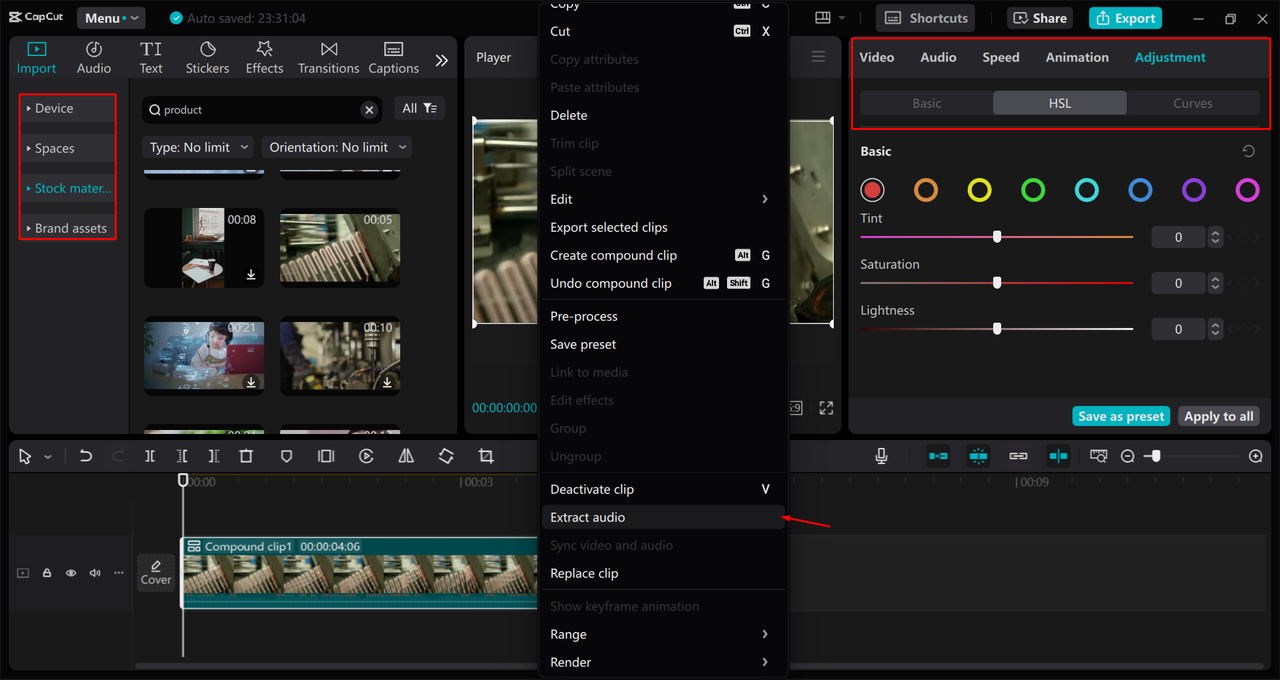Undo the last timeline action
Image resolution: width=1280 pixels, height=680 pixels.
(86, 456)
